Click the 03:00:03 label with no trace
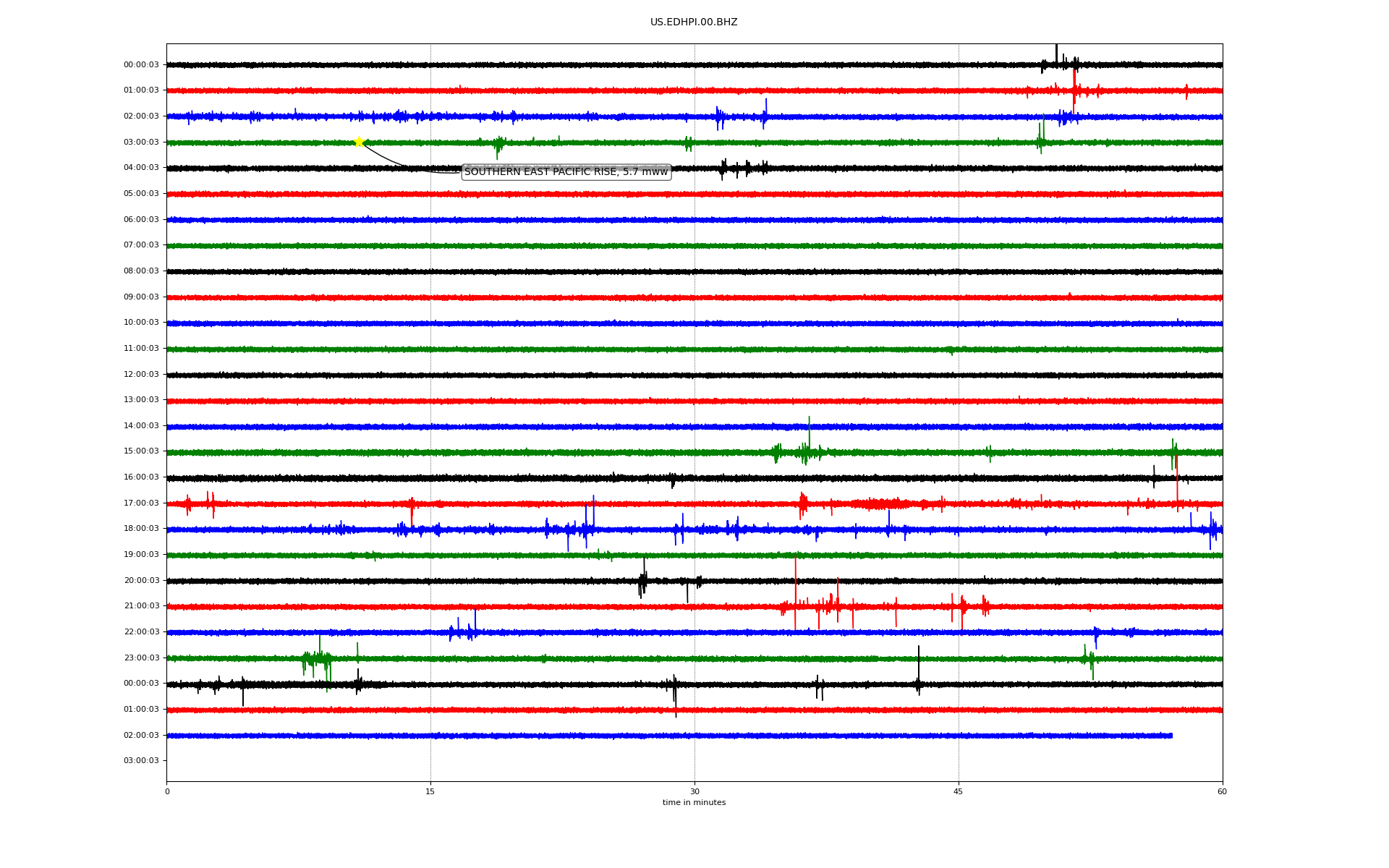The height and width of the screenshot is (868, 1389). [141, 761]
